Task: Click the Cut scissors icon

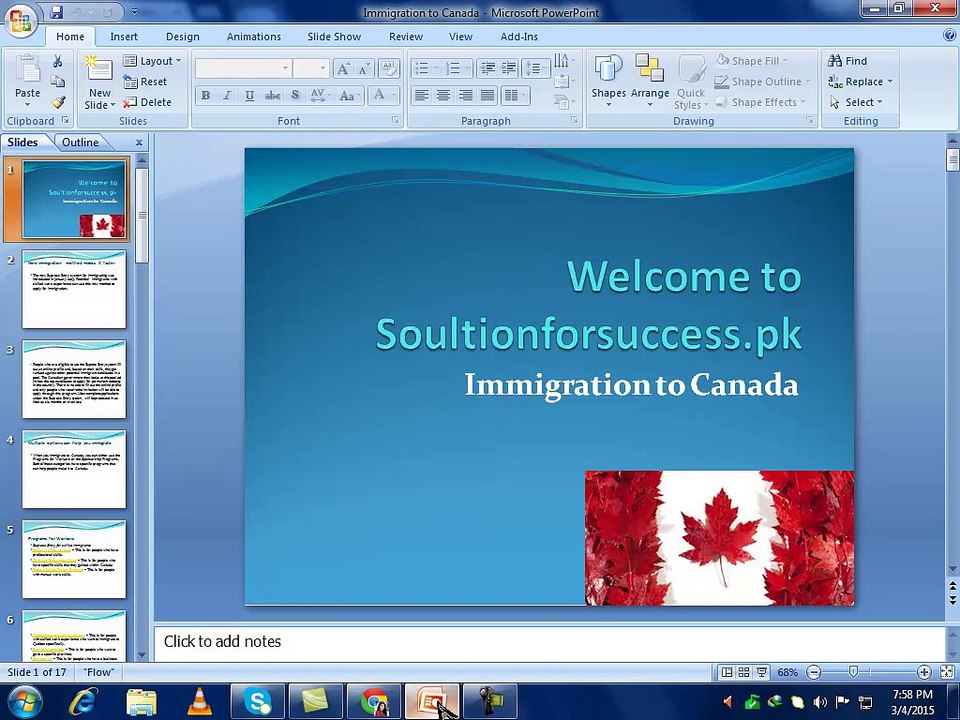Action: click(x=58, y=61)
